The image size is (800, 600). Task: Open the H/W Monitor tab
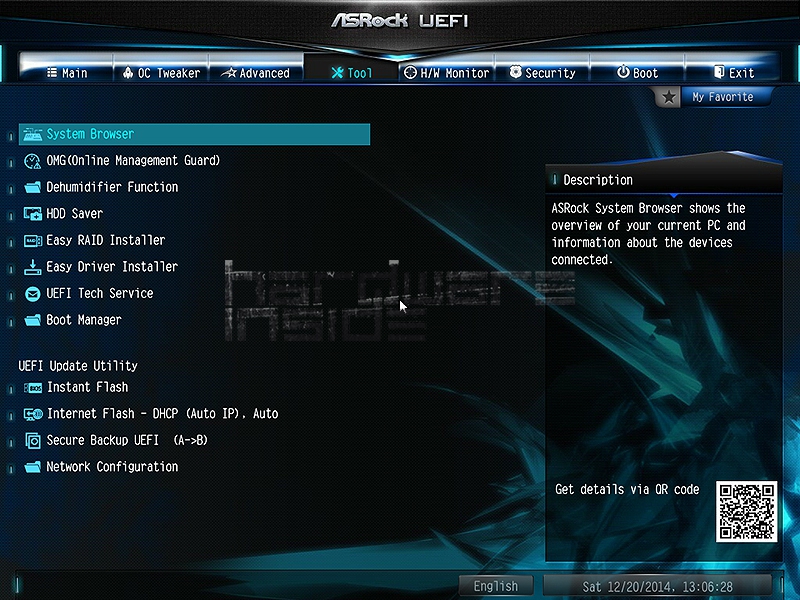point(446,73)
